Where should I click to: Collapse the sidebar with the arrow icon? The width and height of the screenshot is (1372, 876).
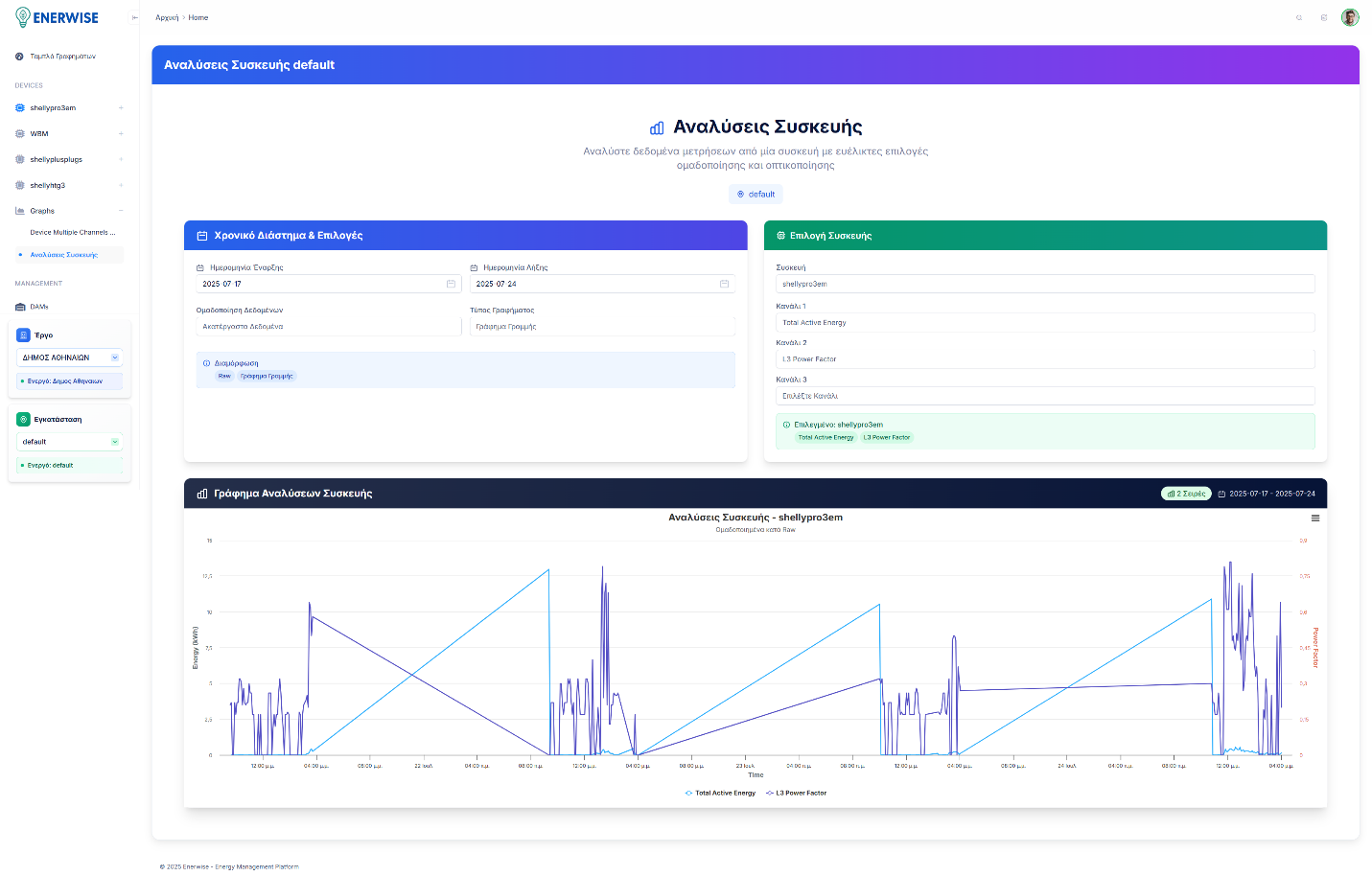tap(134, 18)
